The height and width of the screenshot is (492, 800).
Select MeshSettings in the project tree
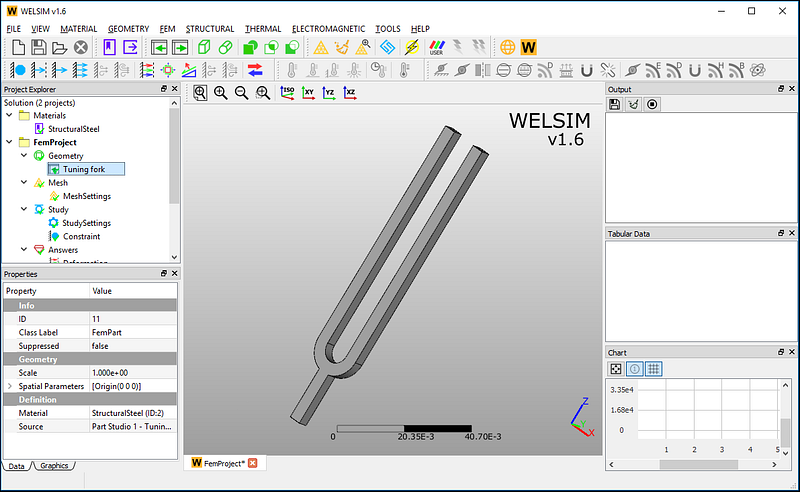[x=87, y=196]
